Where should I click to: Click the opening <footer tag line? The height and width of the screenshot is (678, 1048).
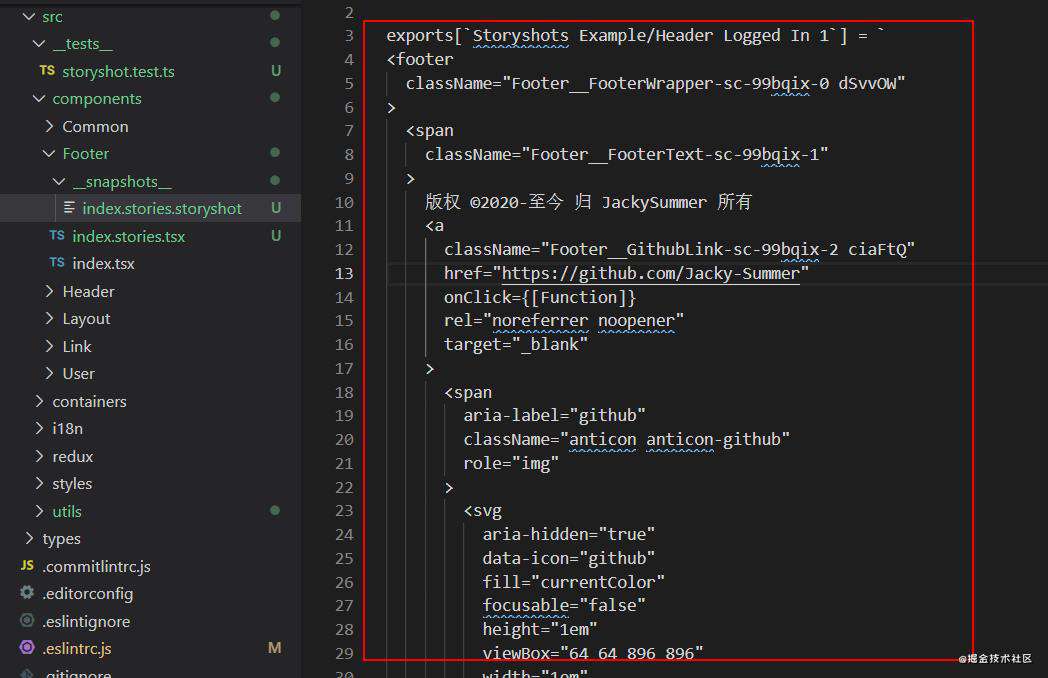coord(420,60)
